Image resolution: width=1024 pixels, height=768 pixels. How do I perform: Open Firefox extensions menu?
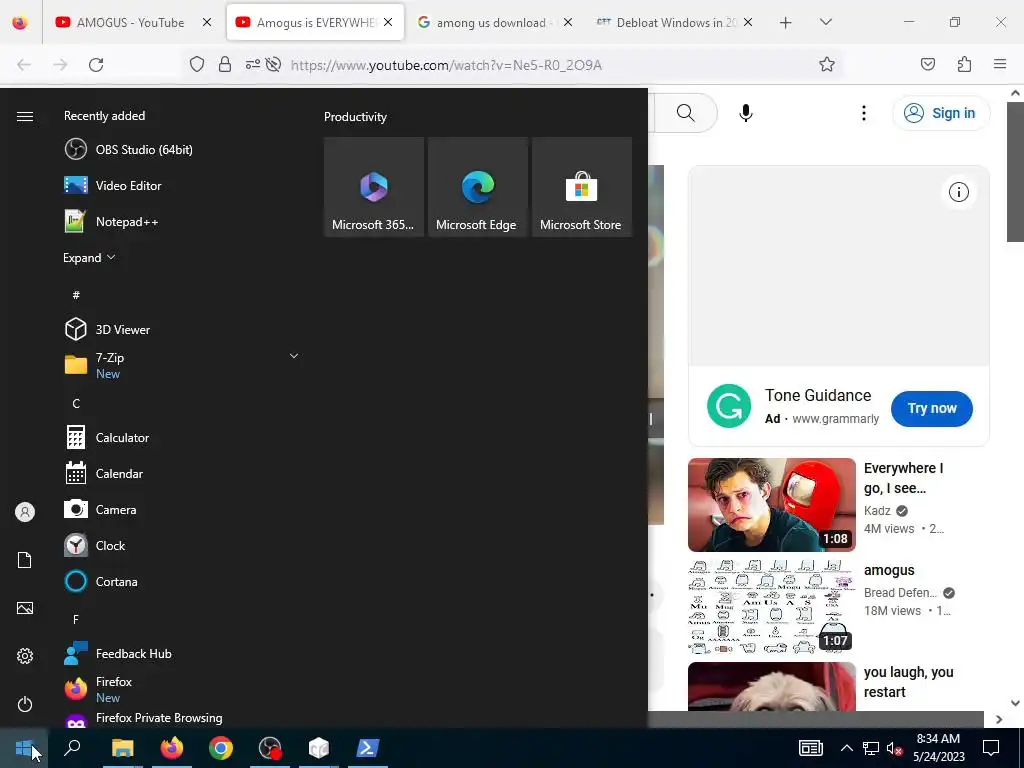tap(964, 64)
